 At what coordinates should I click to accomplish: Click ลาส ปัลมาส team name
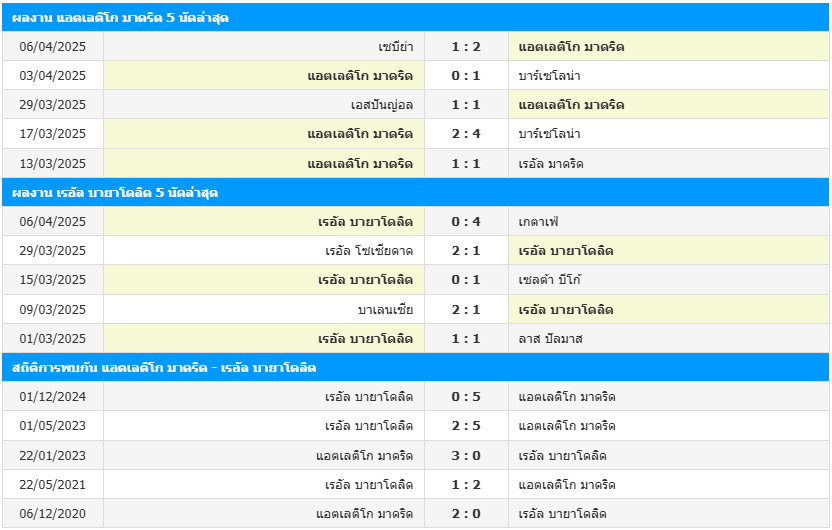(551, 339)
